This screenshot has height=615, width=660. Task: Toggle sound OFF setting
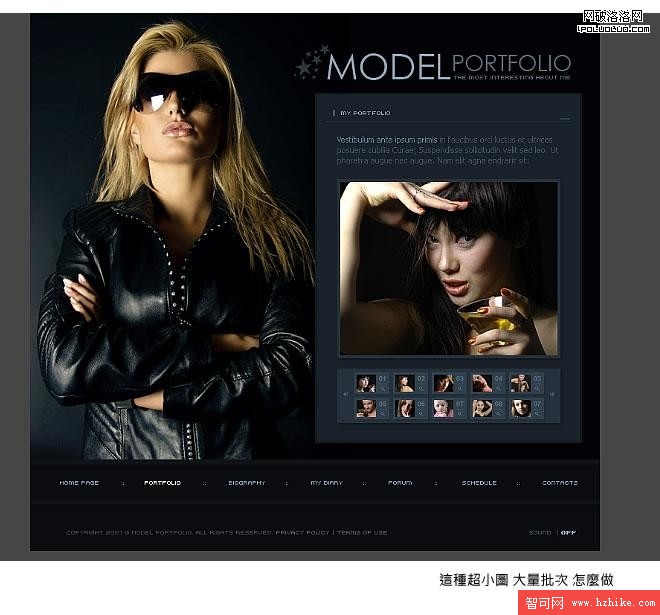coord(568,532)
